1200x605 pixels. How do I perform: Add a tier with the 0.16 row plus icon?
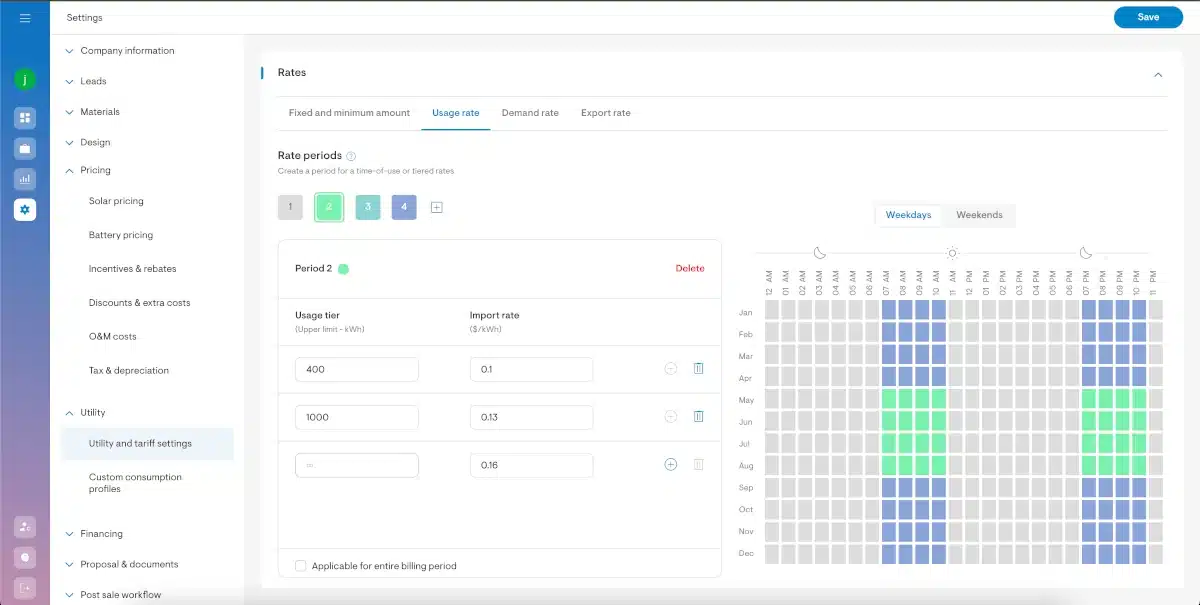coord(670,465)
